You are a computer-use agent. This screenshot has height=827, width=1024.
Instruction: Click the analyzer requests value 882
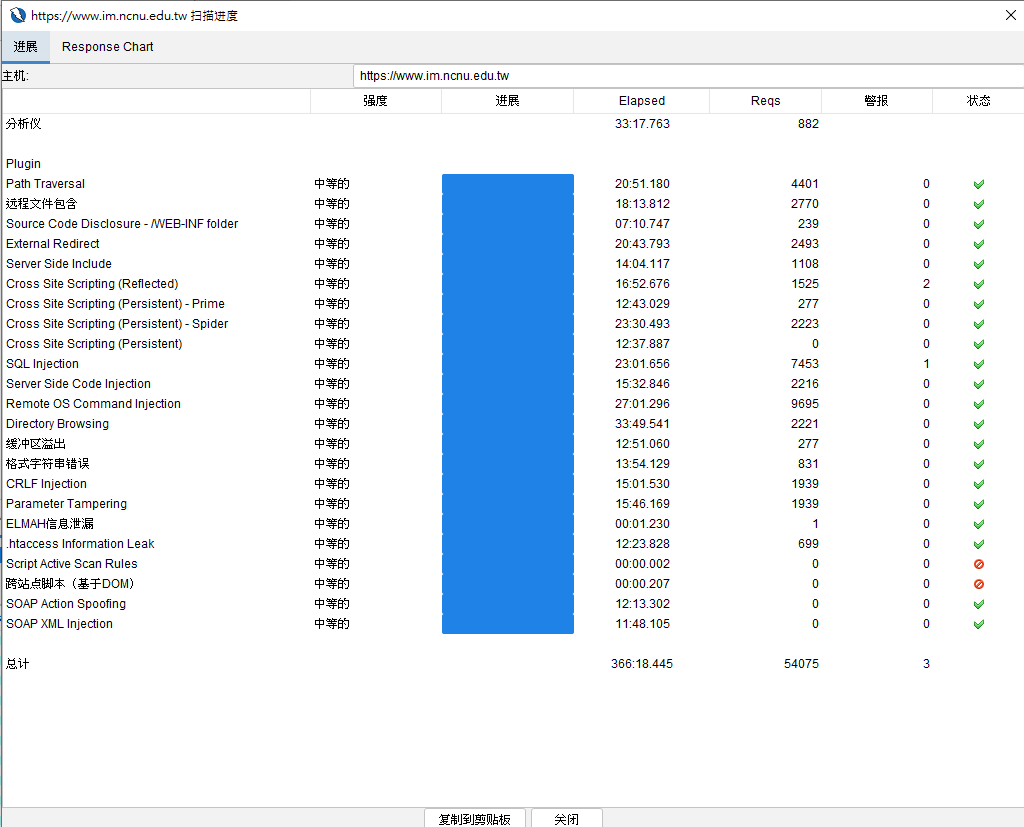808,123
